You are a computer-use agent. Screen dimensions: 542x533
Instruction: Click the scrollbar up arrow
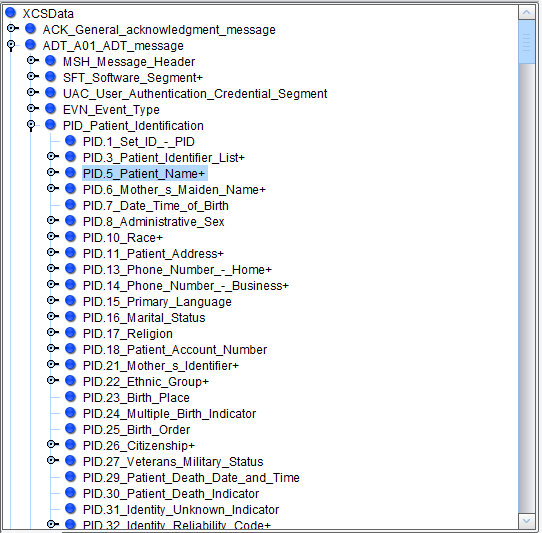click(x=527, y=13)
